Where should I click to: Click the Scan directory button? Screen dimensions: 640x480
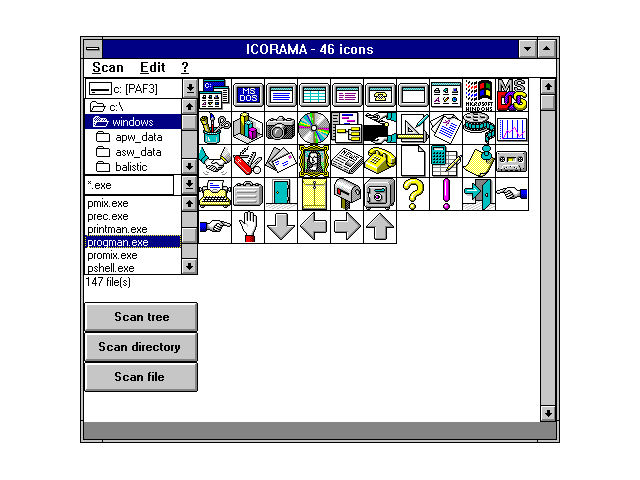(140, 347)
